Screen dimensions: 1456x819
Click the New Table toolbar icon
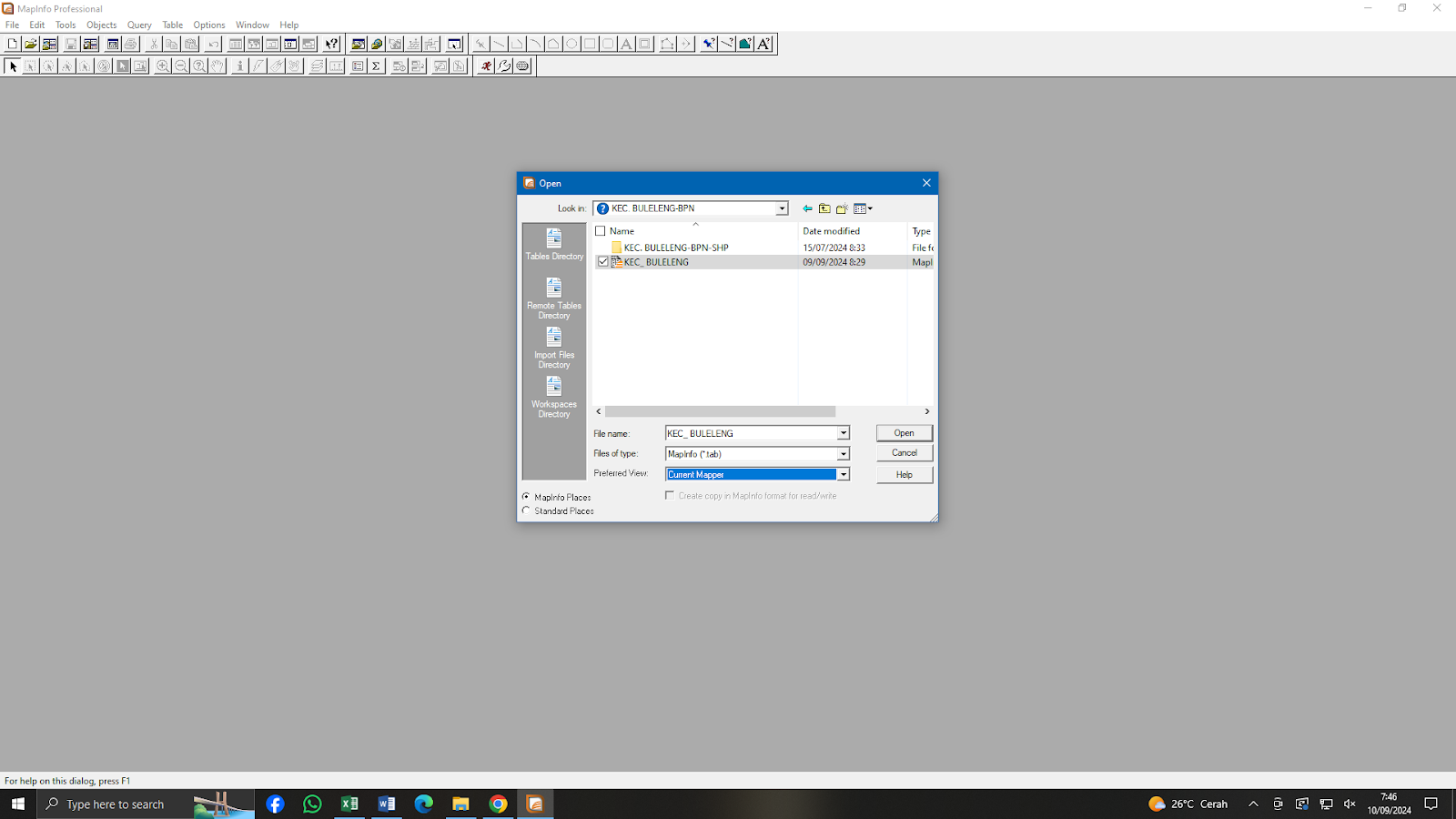click(x=12, y=44)
